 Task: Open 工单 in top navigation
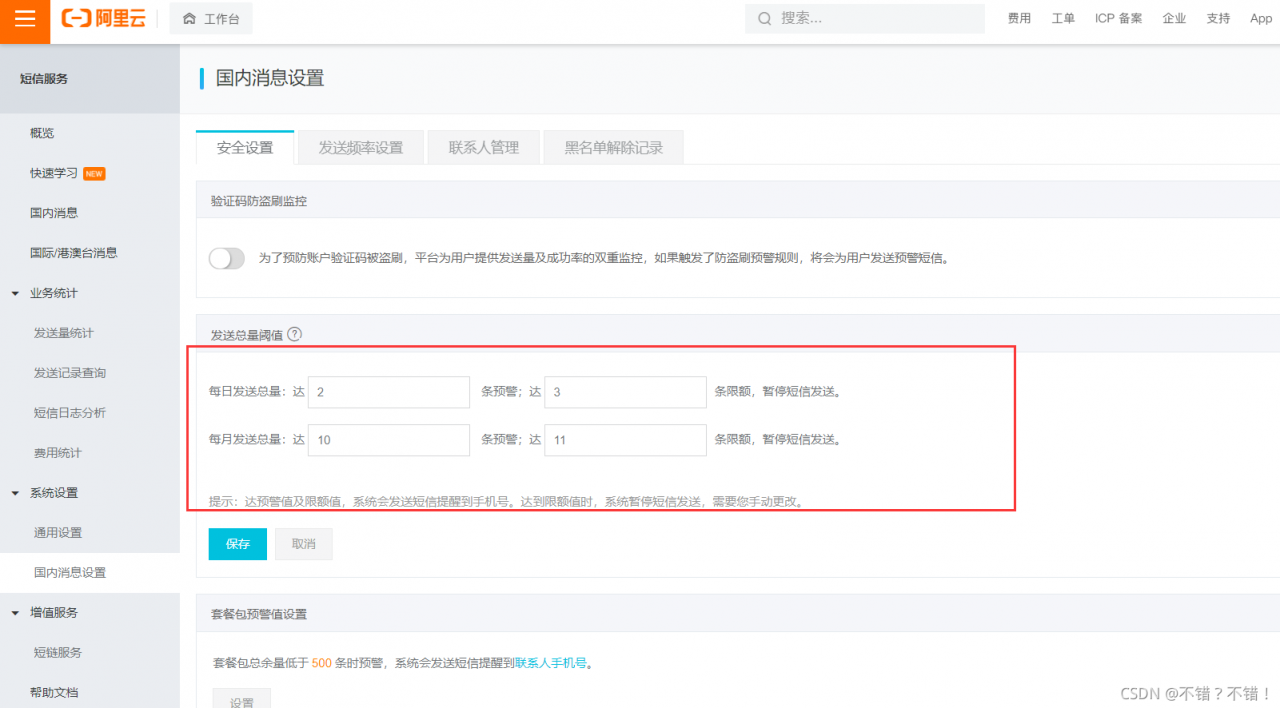coord(1063,19)
